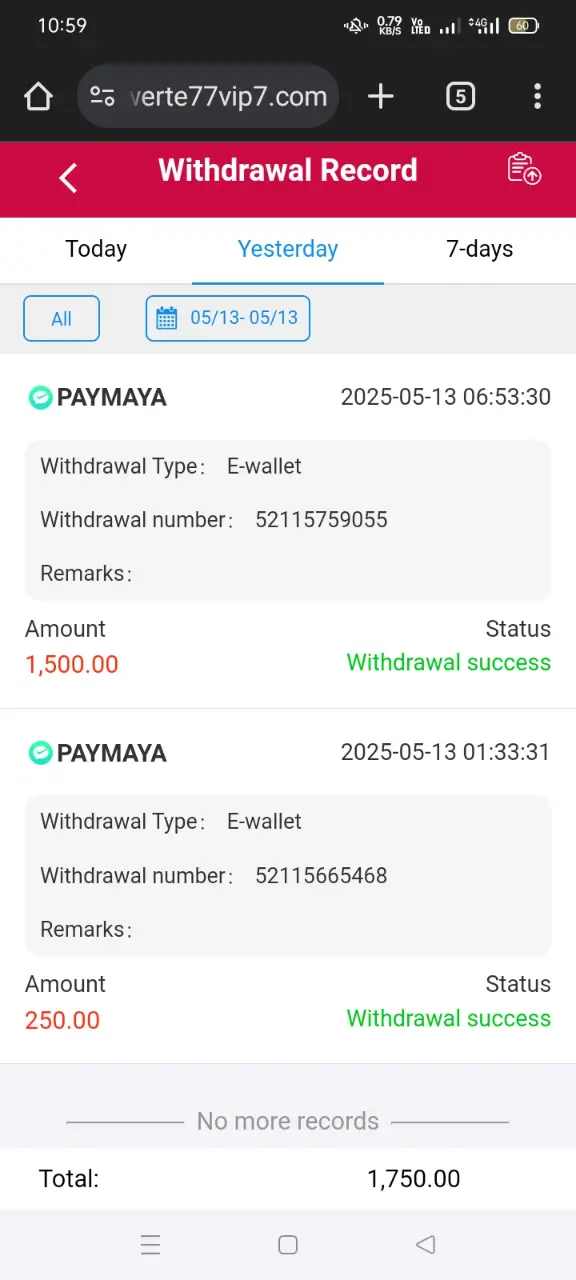The width and height of the screenshot is (576, 1280).
Task: Tap the Android recent apps menu button
Action: coord(151,1245)
